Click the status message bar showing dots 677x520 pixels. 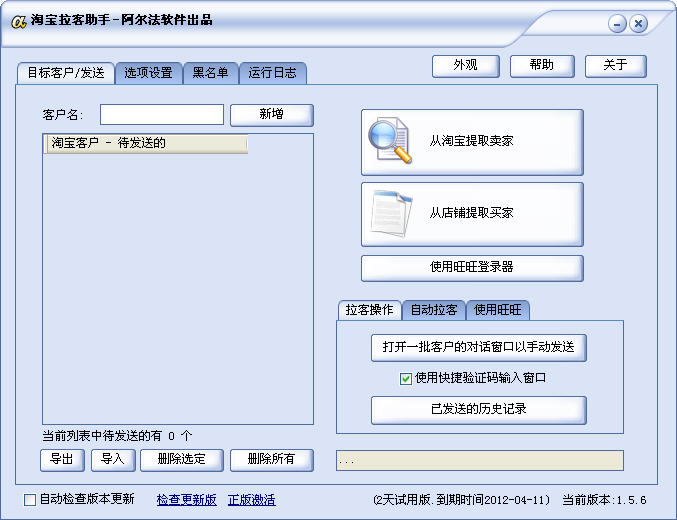(480, 460)
